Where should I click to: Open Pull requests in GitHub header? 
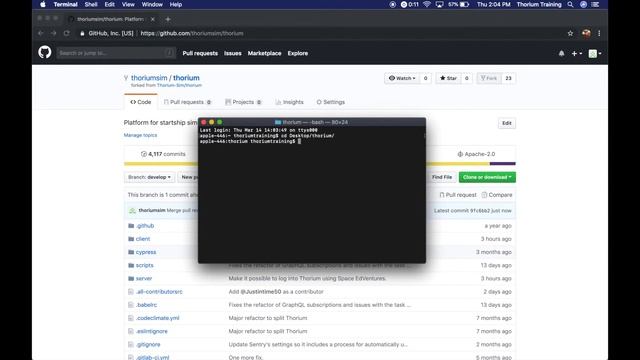click(x=200, y=53)
